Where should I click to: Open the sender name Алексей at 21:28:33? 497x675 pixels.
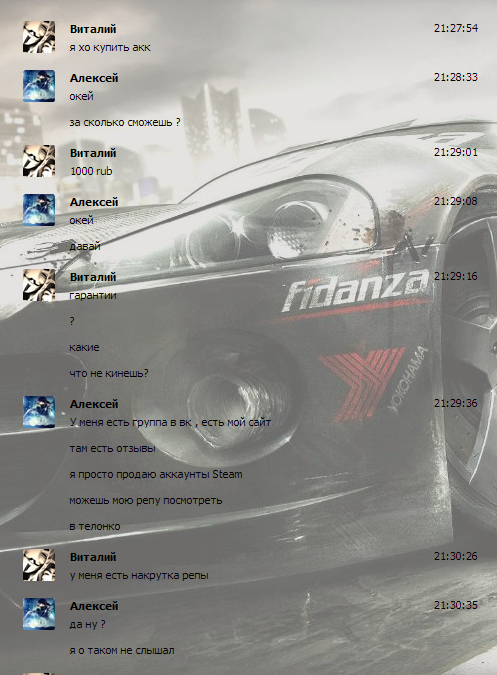(94, 78)
